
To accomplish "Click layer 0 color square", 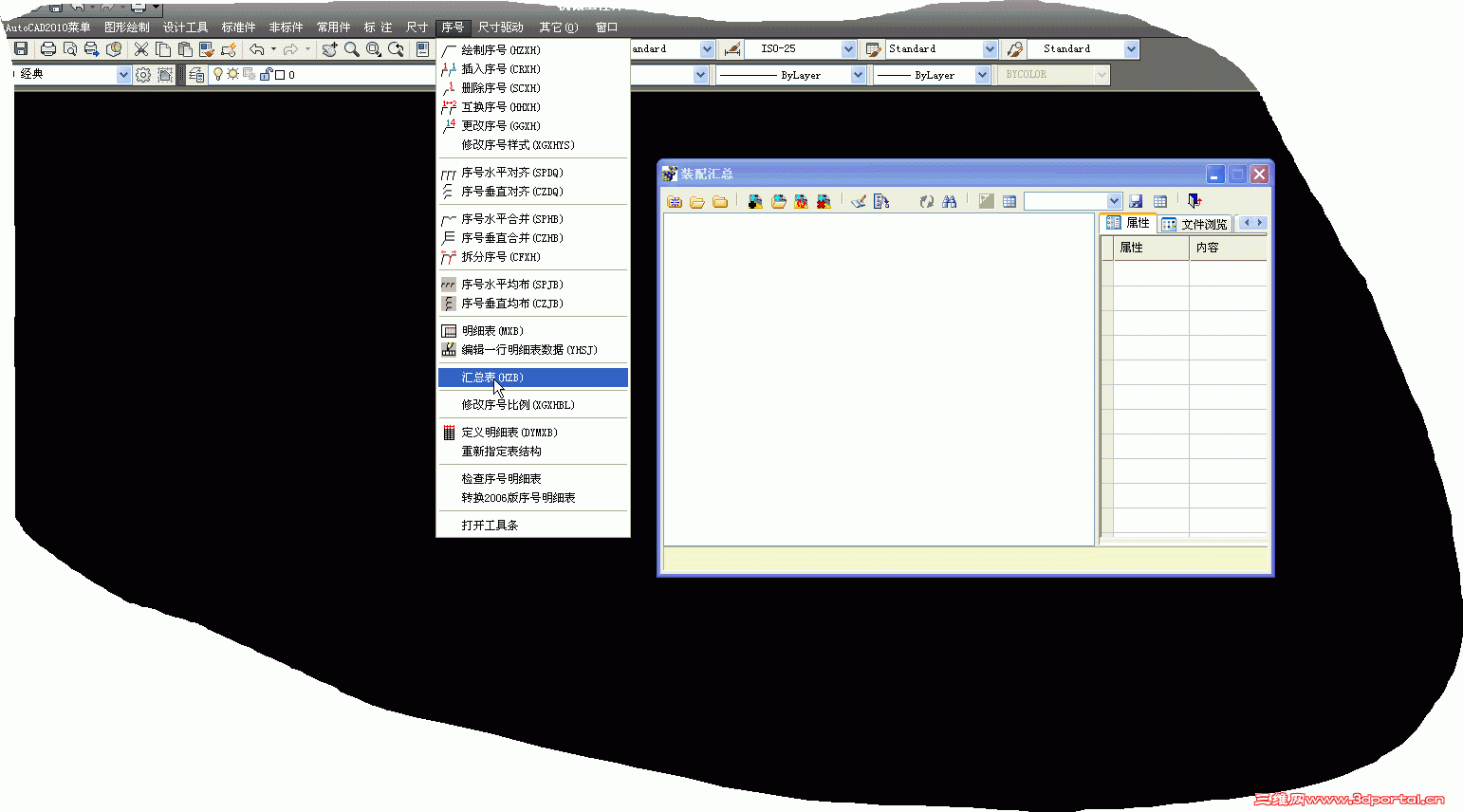I will pos(280,75).
